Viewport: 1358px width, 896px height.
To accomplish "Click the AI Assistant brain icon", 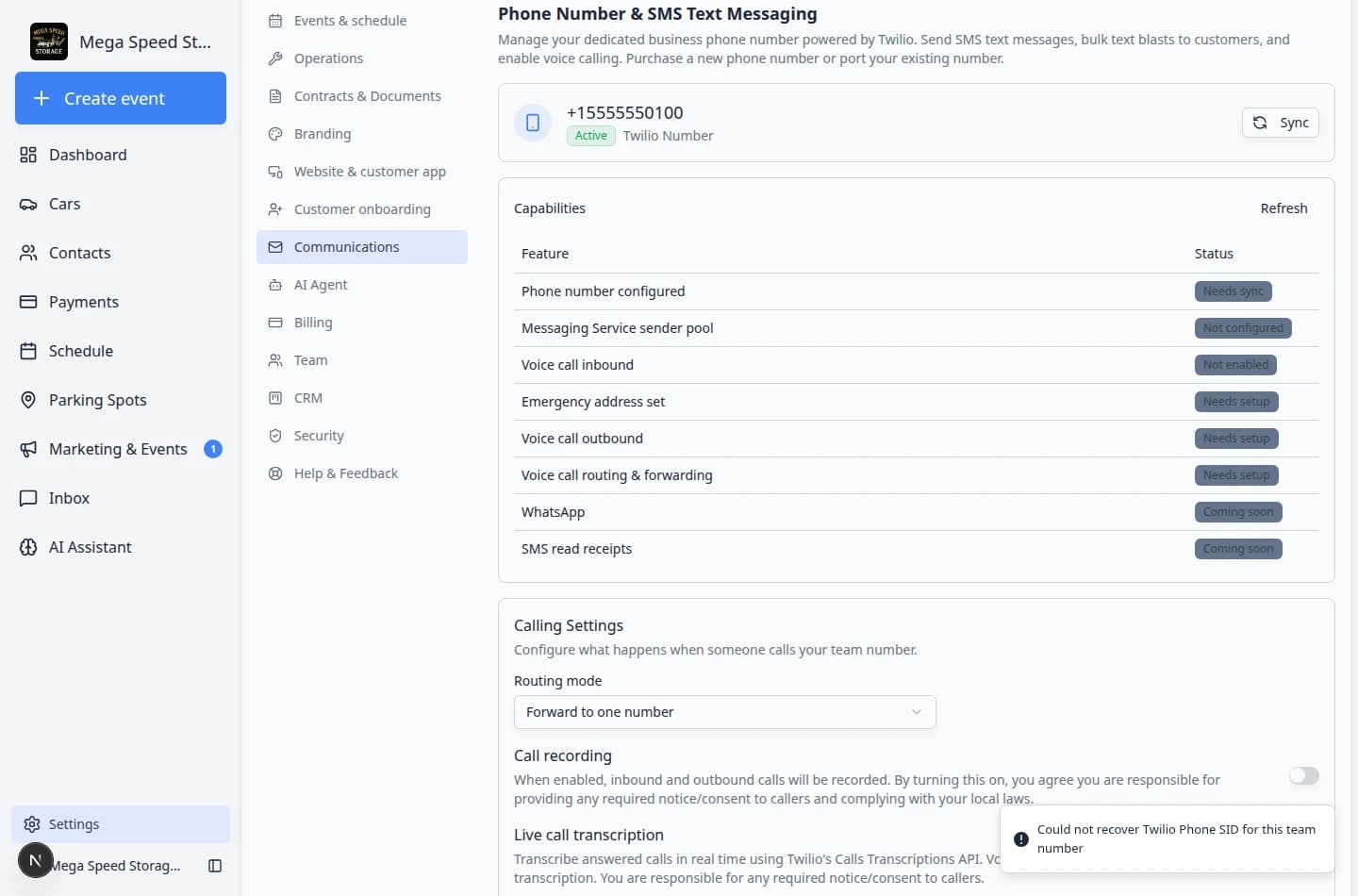I will [28, 547].
